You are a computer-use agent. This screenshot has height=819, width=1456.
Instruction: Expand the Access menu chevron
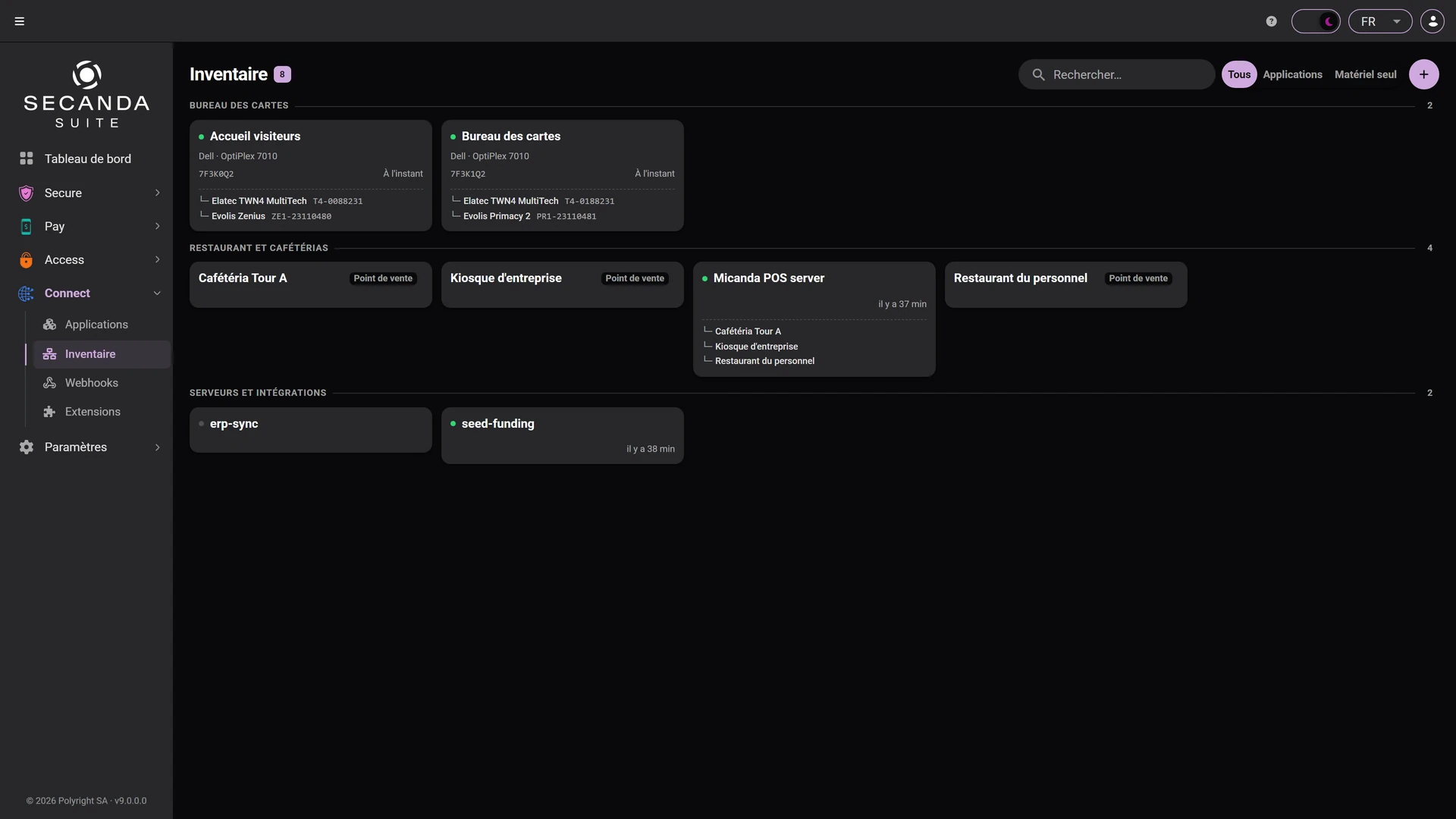157,259
